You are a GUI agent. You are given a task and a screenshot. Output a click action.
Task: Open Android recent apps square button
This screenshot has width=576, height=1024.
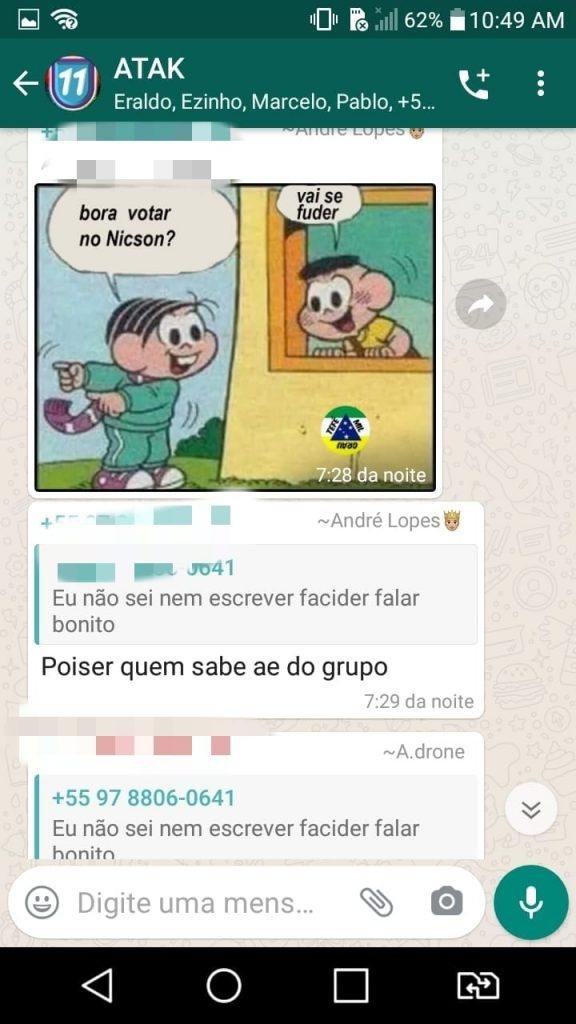351,985
